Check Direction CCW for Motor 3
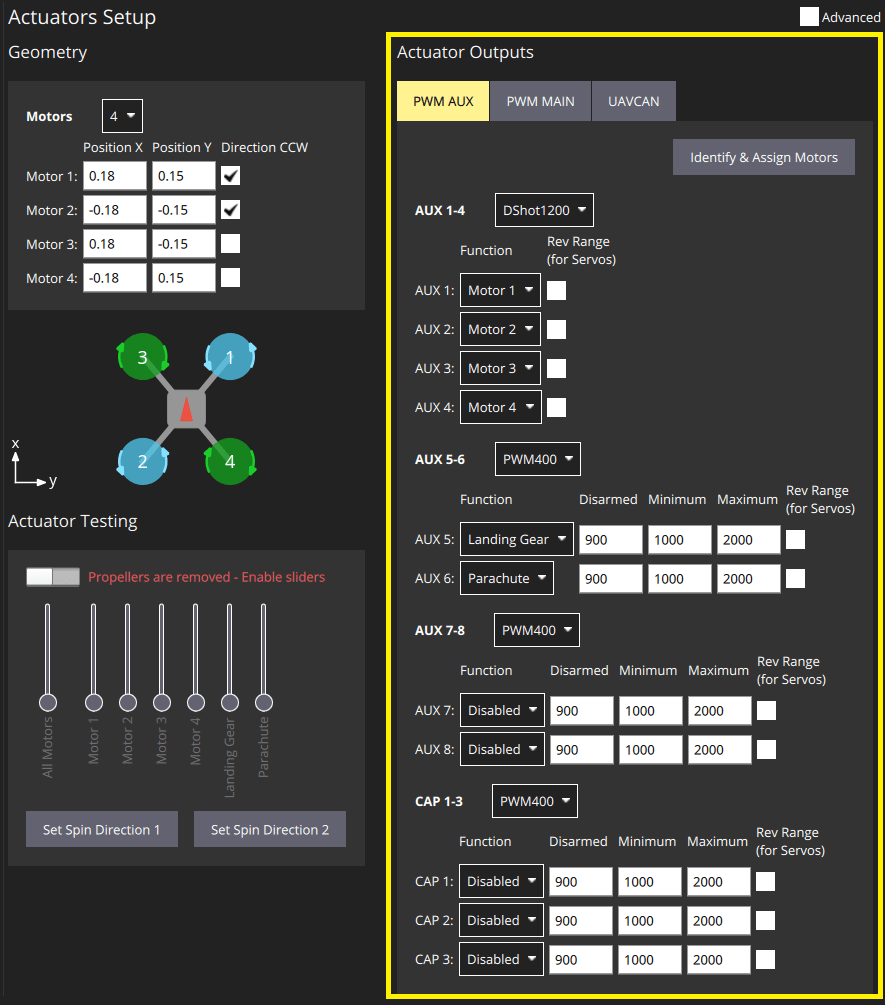Viewport: 885px width, 1005px height. pos(231,244)
